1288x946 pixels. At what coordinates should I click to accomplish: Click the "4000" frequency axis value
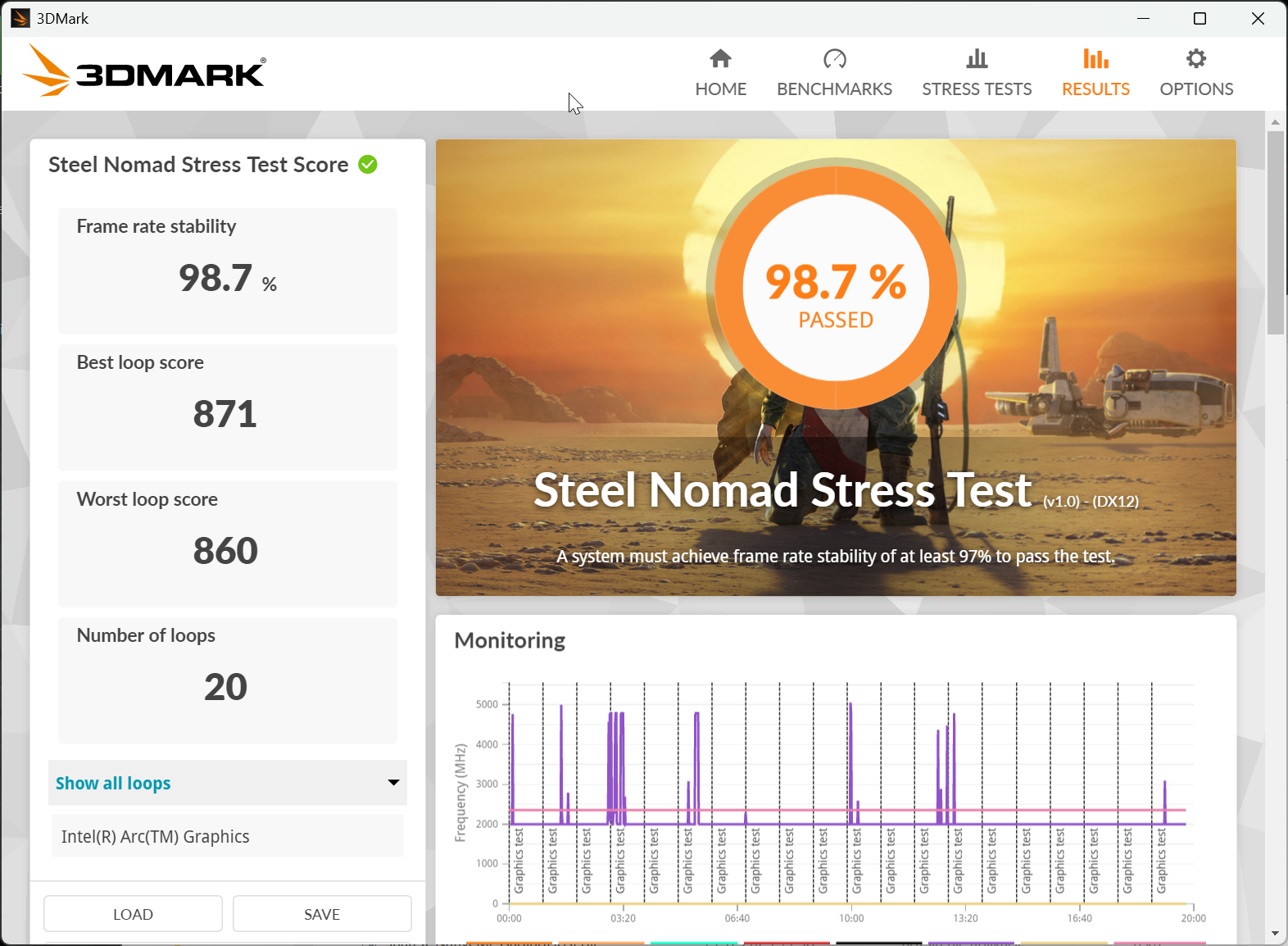(x=487, y=744)
